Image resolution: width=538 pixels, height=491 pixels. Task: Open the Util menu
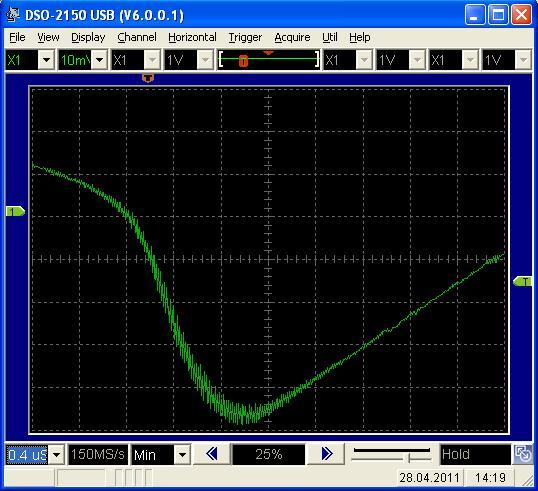click(x=329, y=37)
